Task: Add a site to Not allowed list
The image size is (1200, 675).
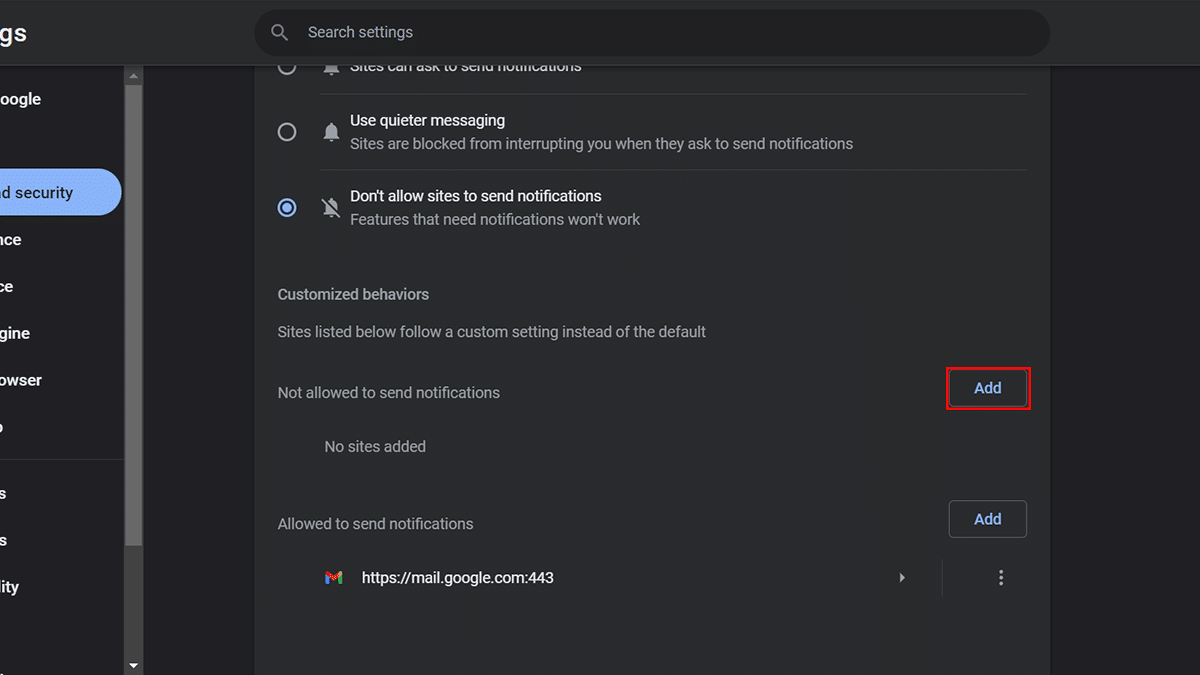Action: (x=988, y=388)
